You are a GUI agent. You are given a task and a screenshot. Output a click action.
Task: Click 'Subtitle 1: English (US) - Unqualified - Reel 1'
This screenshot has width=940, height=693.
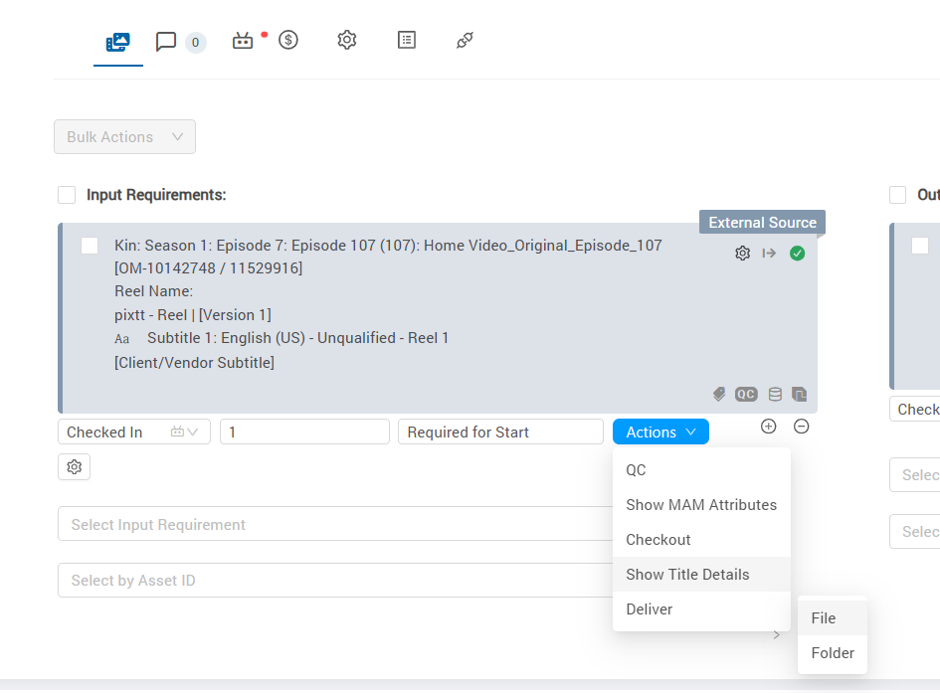pyautogui.click(x=298, y=338)
